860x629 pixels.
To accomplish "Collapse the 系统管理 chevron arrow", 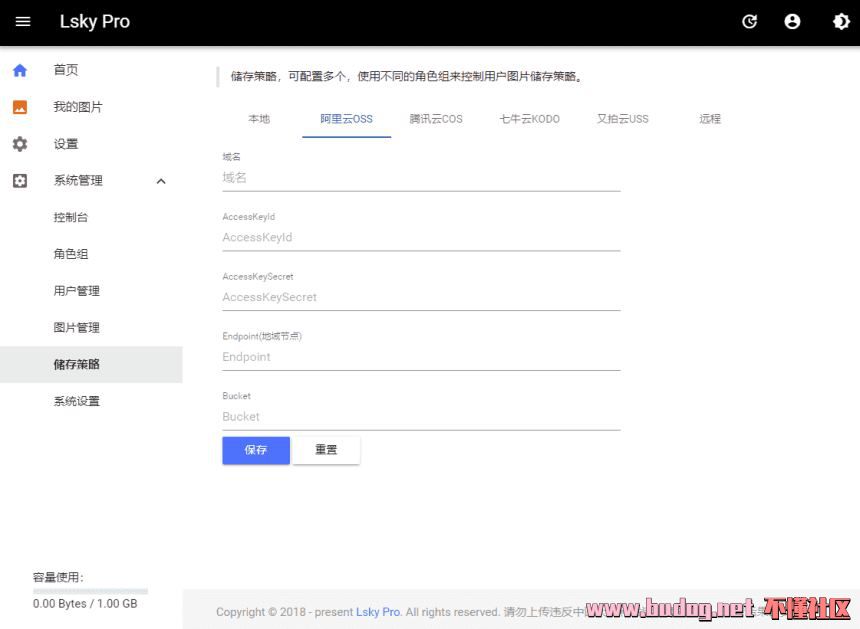I will 161,181.
